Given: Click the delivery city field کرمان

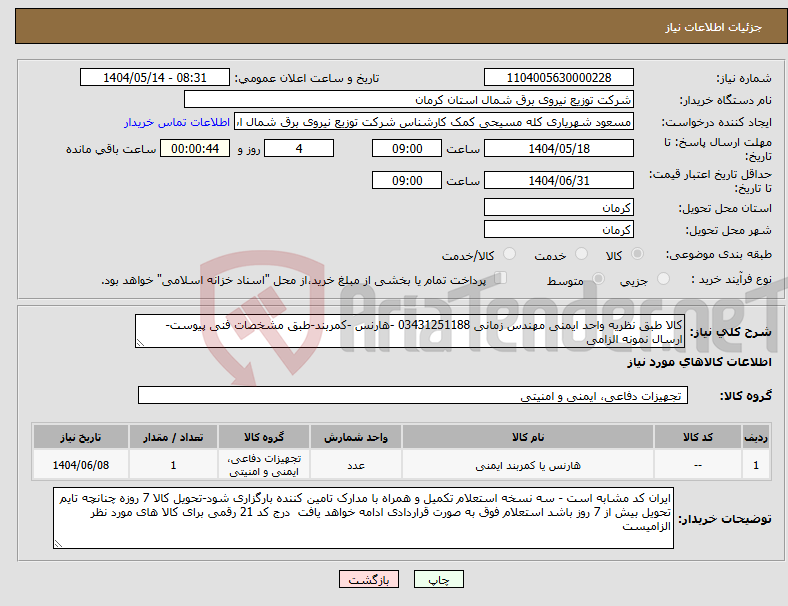Looking at the screenshot, I should pyautogui.click(x=558, y=230).
